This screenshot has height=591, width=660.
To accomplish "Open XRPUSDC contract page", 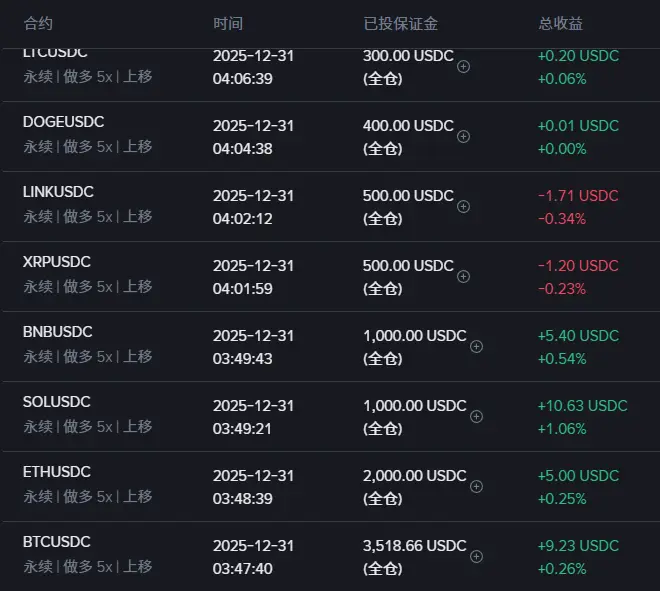I will [x=57, y=262].
